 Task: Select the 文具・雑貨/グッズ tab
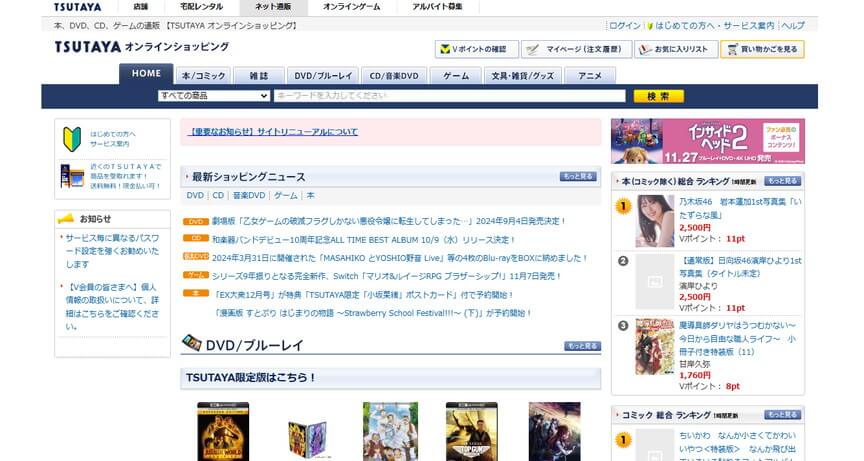pyautogui.click(x=522, y=76)
